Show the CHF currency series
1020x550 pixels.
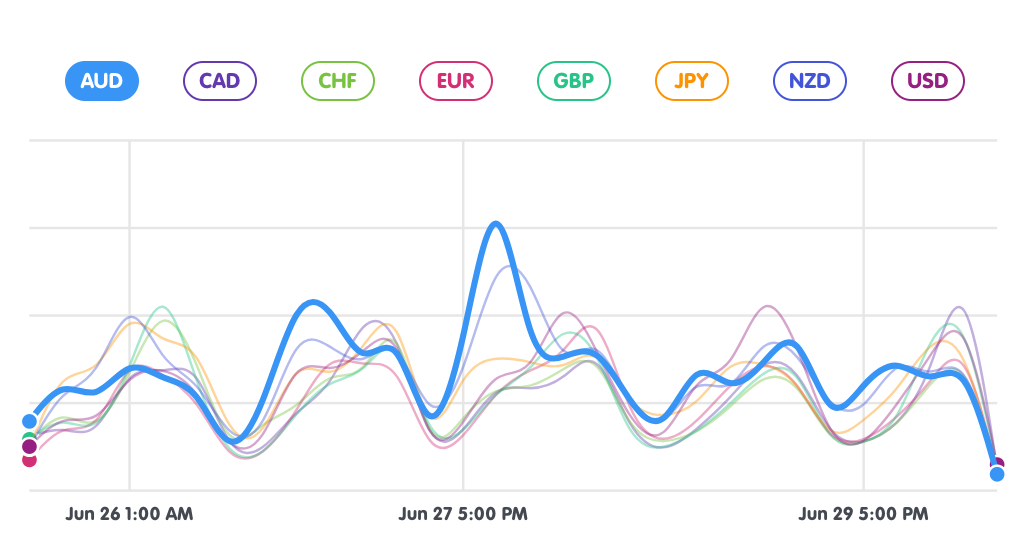pyautogui.click(x=338, y=81)
